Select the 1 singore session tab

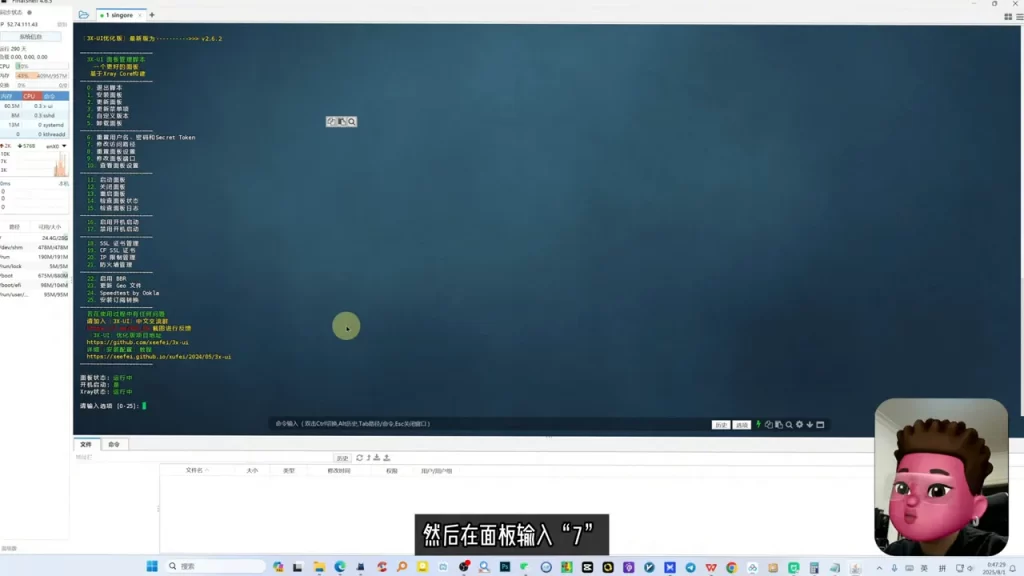(x=120, y=15)
